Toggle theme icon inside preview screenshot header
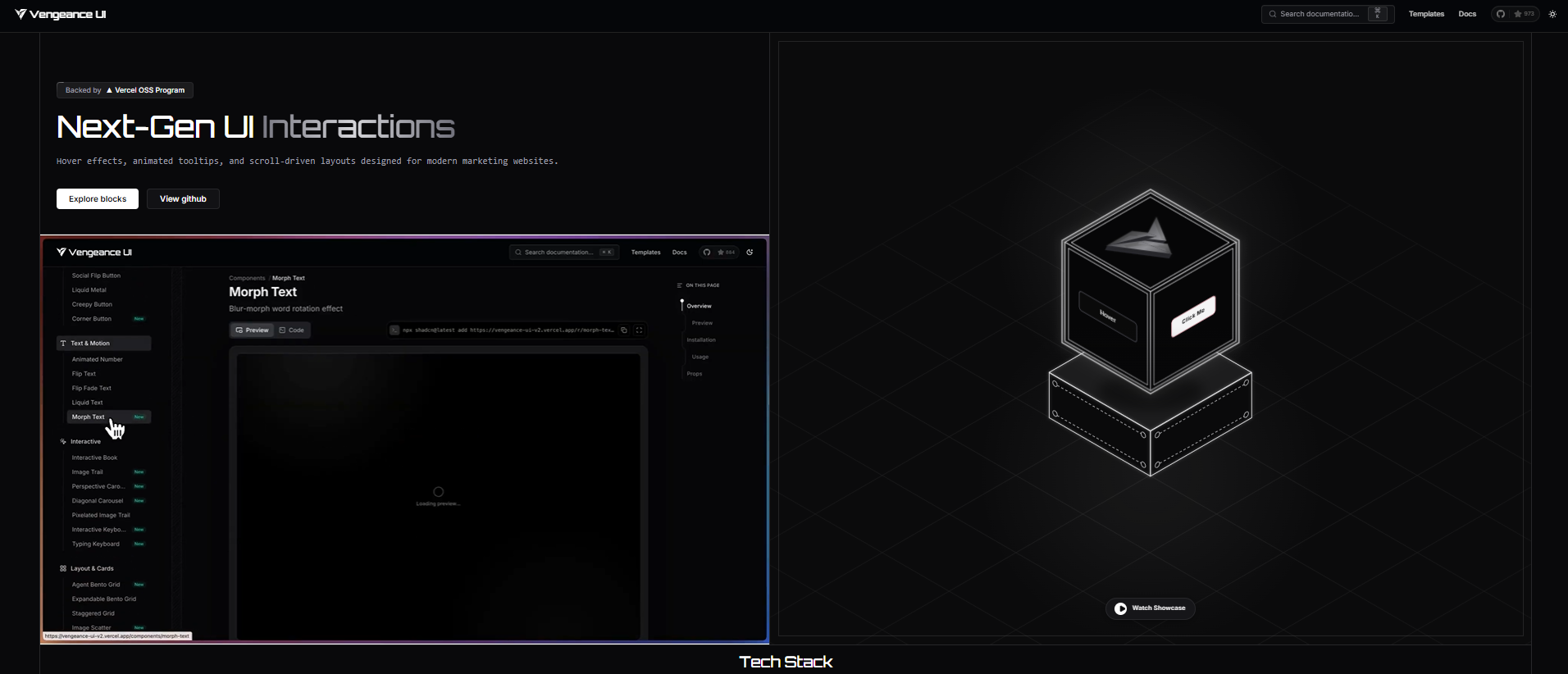The image size is (1568, 674). (x=750, y=253)
